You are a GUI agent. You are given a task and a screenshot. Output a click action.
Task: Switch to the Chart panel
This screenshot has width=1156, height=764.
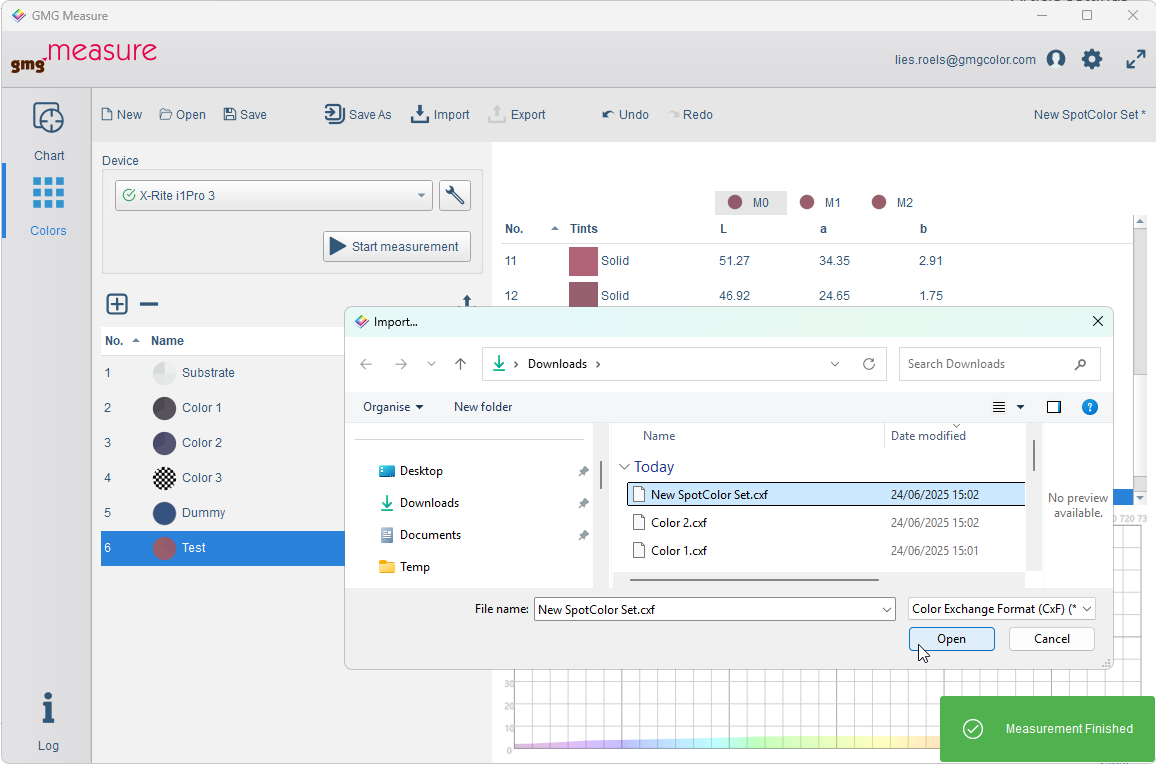[x=48, y=128]
